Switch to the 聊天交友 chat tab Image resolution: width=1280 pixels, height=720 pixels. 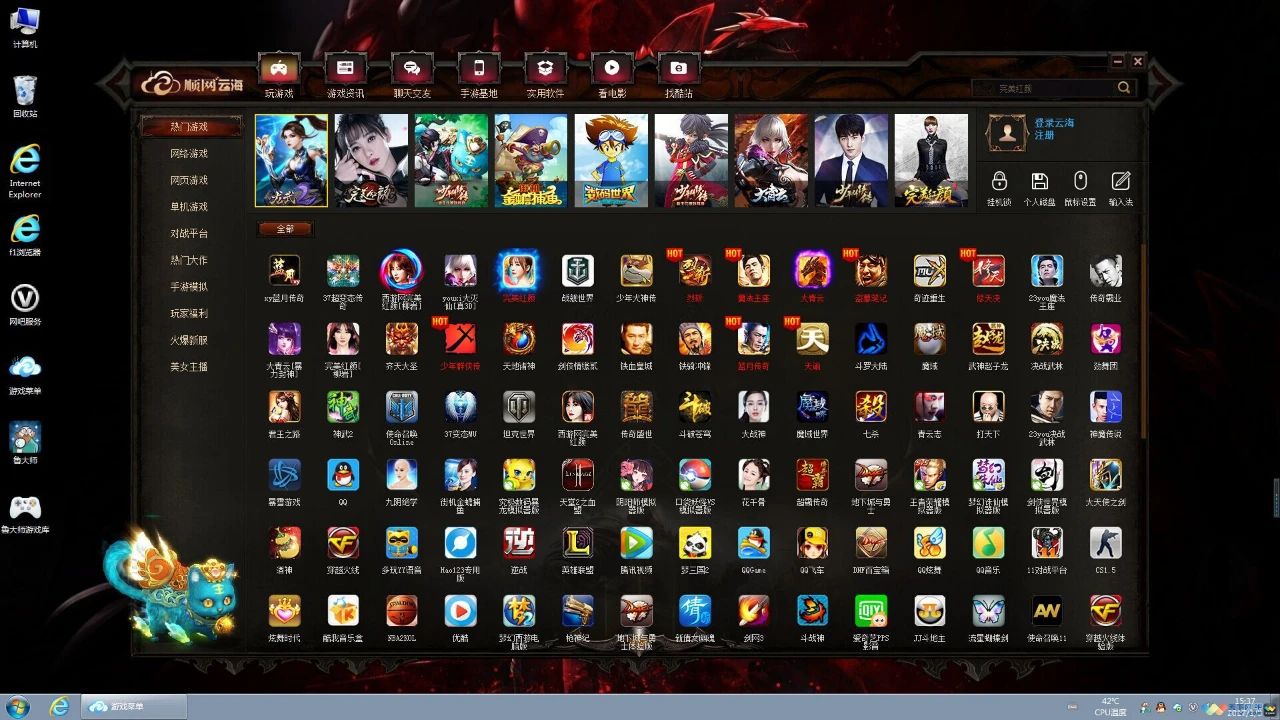pyautogui.click(x=412, y=76)
